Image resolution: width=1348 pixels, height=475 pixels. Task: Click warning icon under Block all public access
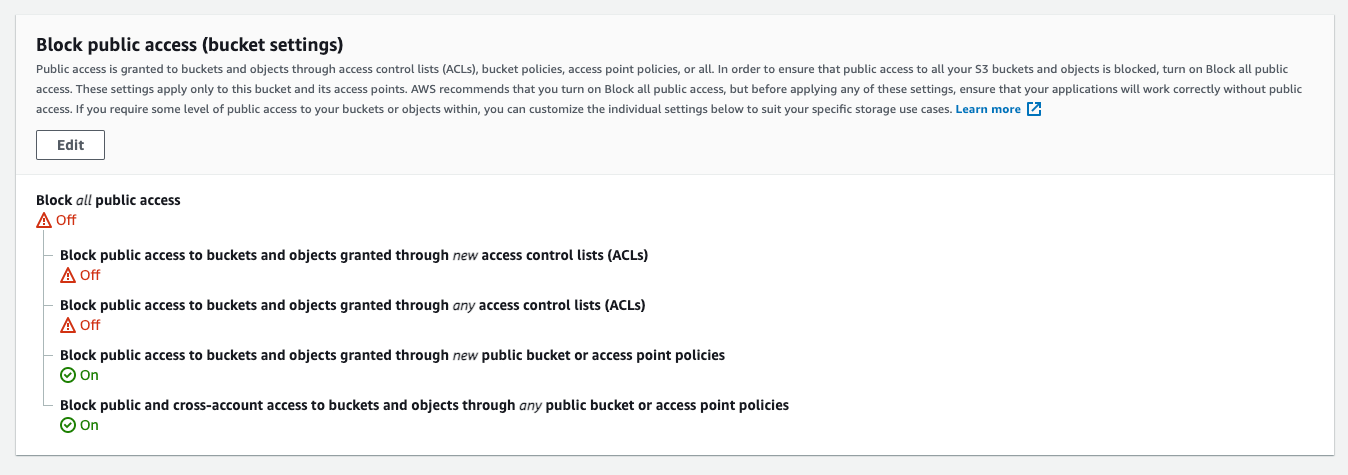(x=44, y=220)
